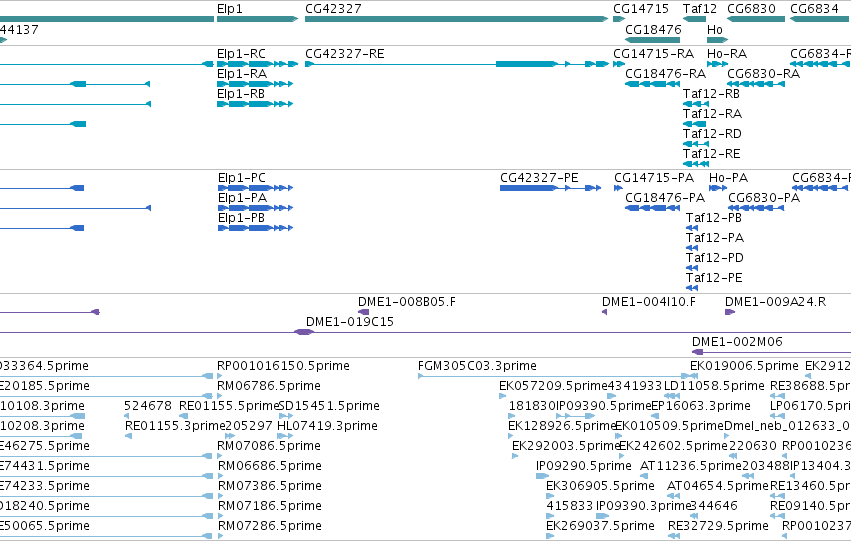Click the CG42327 gene label
The height and width of the screenshot is (541, 851).
(333, 9)
